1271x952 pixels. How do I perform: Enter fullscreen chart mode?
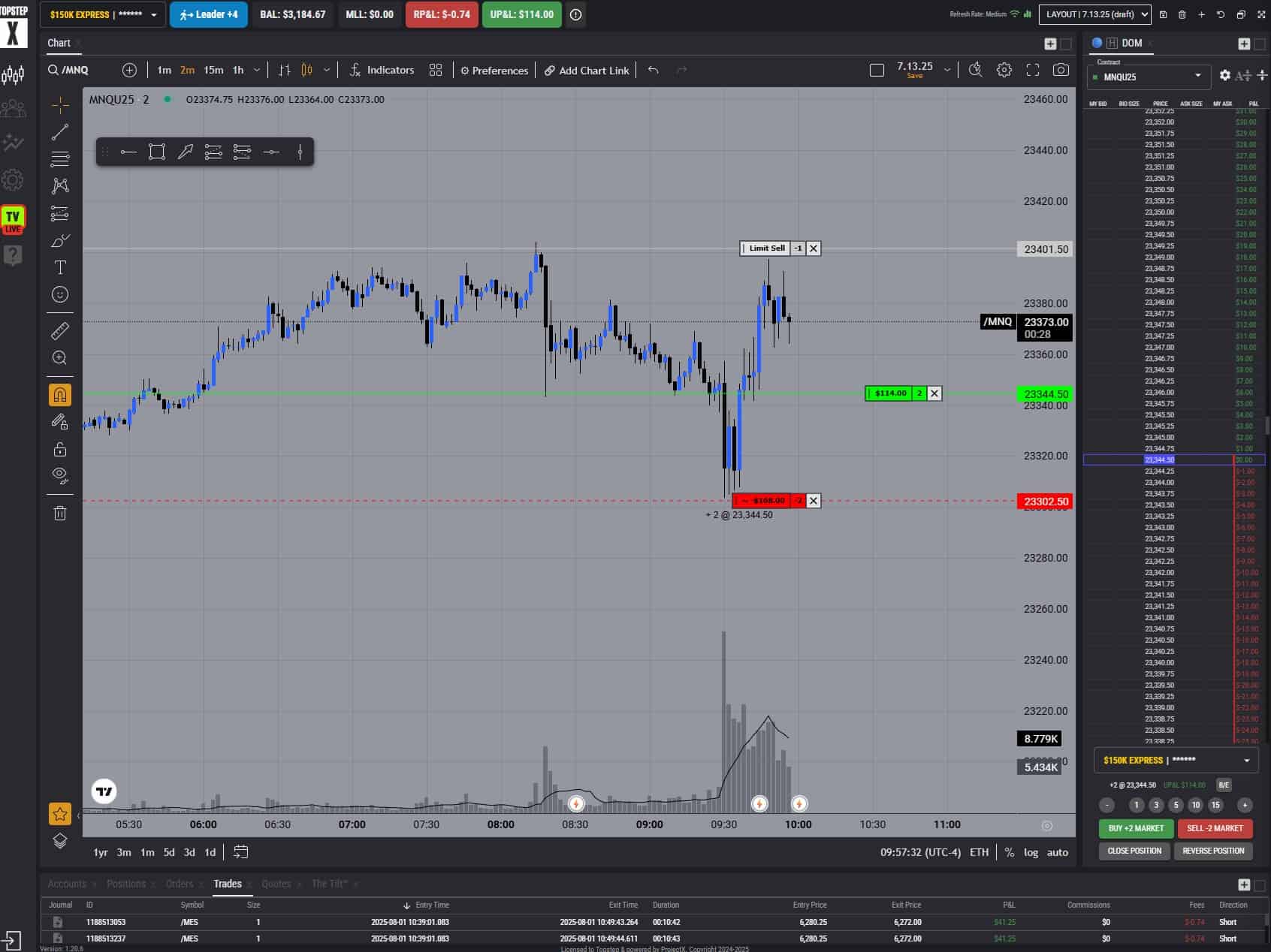click(x=1033, y=70)
